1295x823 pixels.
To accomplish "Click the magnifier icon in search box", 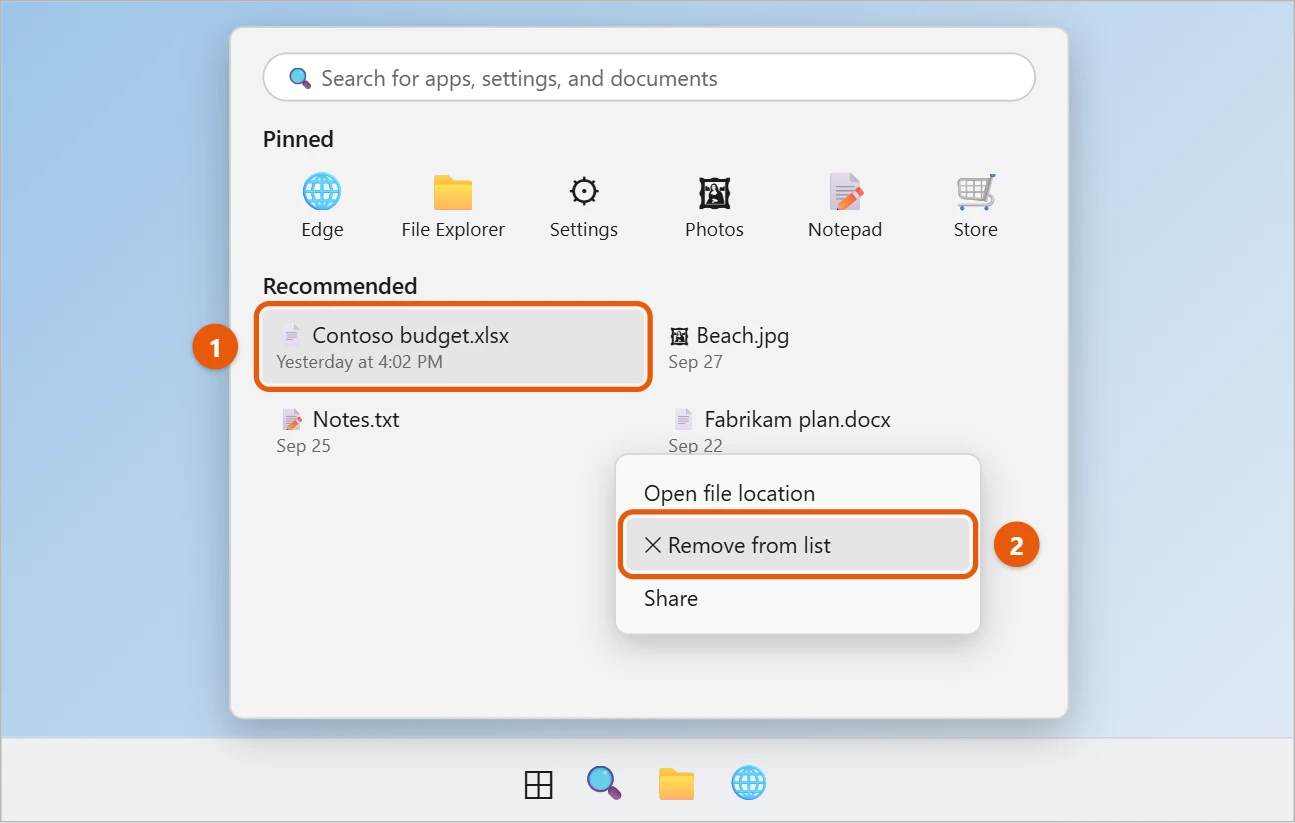I will [300, 78].
